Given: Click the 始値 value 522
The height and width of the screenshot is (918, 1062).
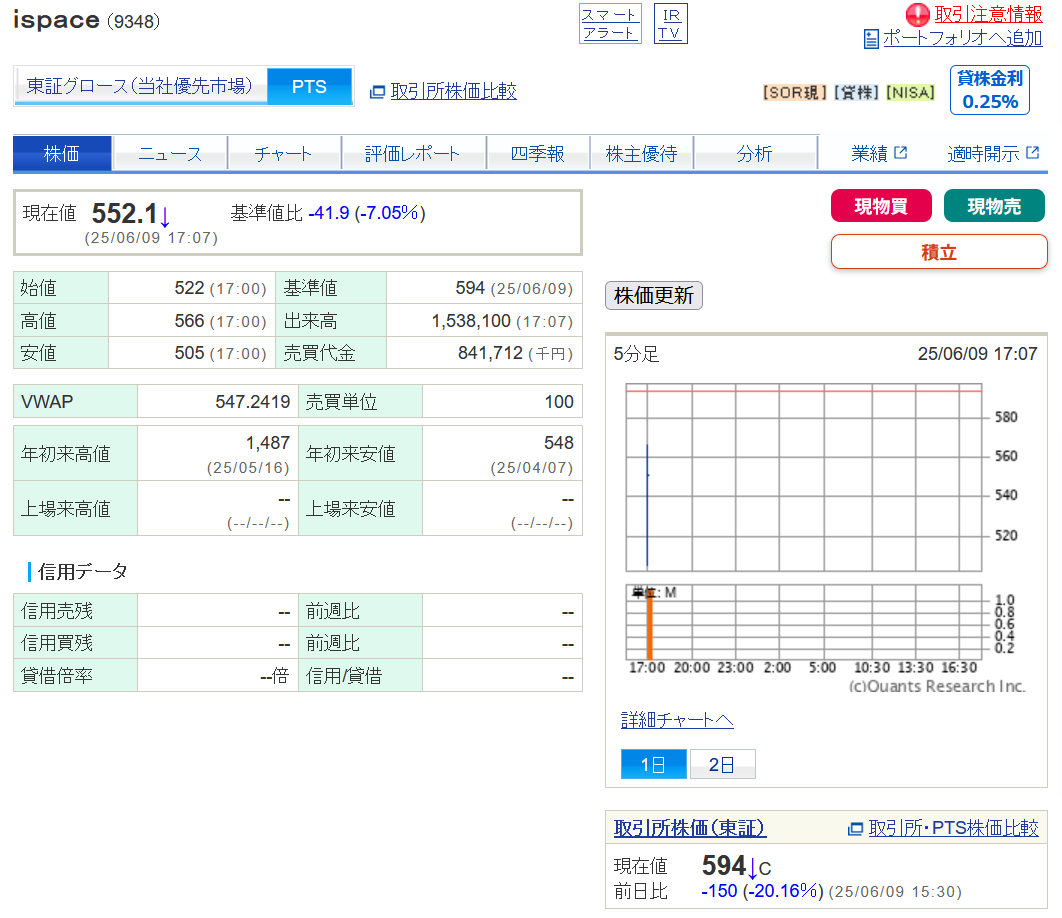Looking at the screenshot, I should pos(189,288).
